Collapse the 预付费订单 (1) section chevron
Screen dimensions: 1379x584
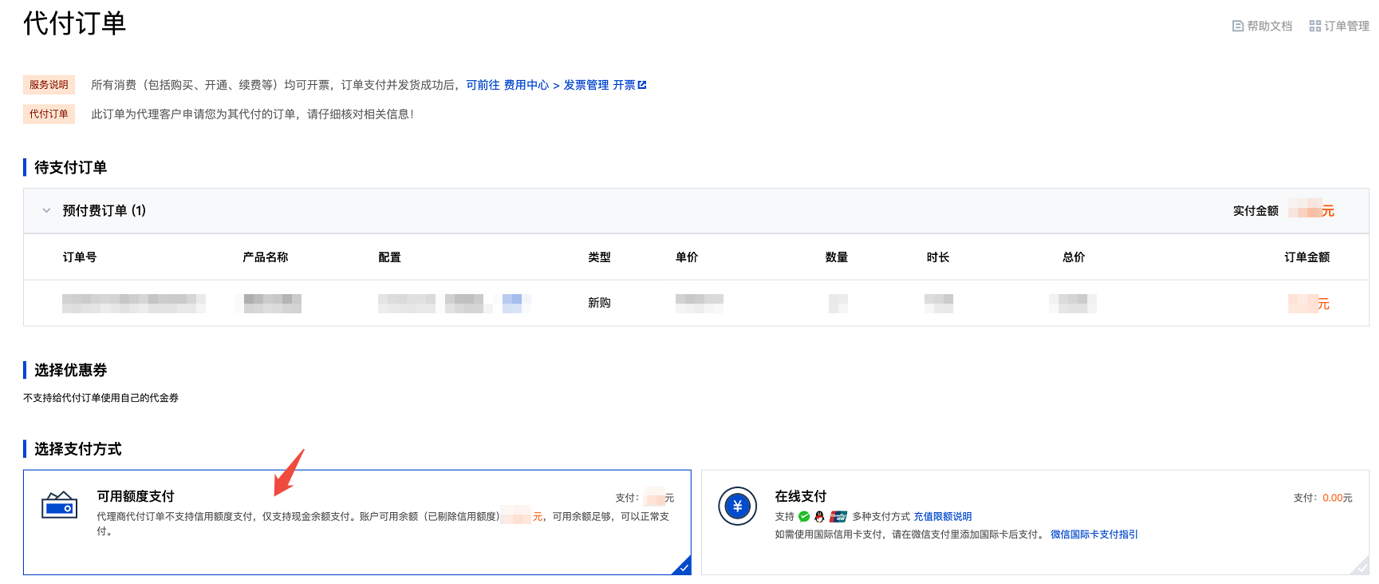46,211
